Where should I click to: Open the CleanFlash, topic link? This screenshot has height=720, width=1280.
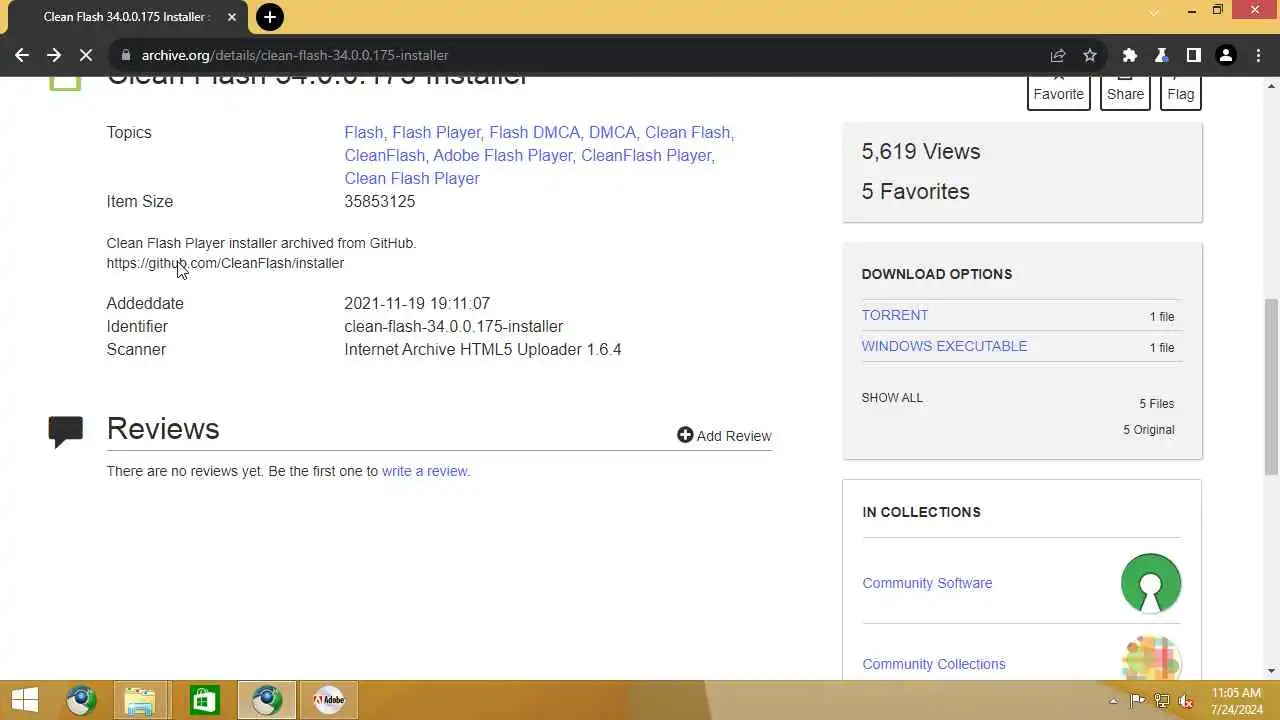pos(386,155)
